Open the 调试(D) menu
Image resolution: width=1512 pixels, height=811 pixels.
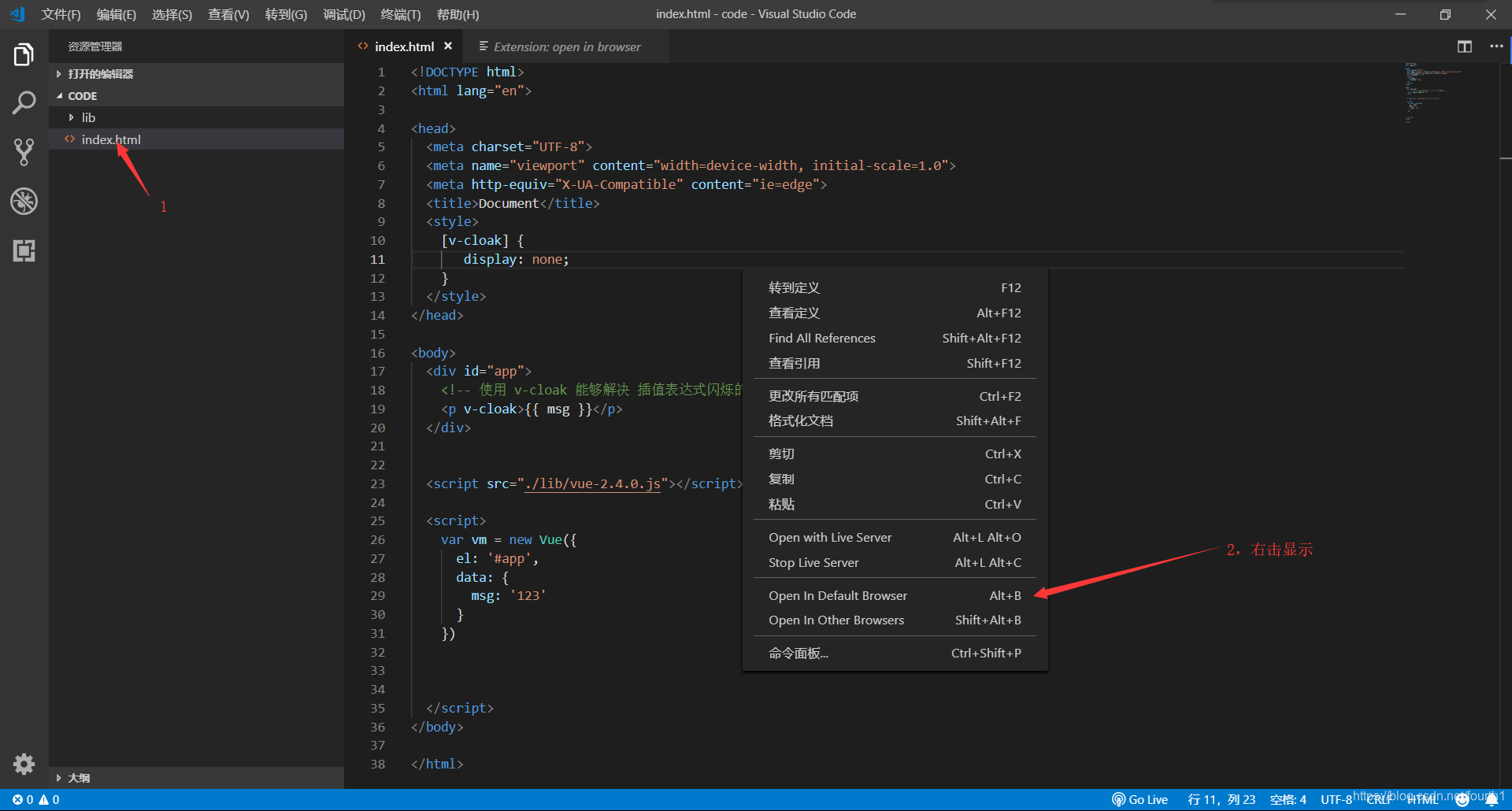click(344, 14)
